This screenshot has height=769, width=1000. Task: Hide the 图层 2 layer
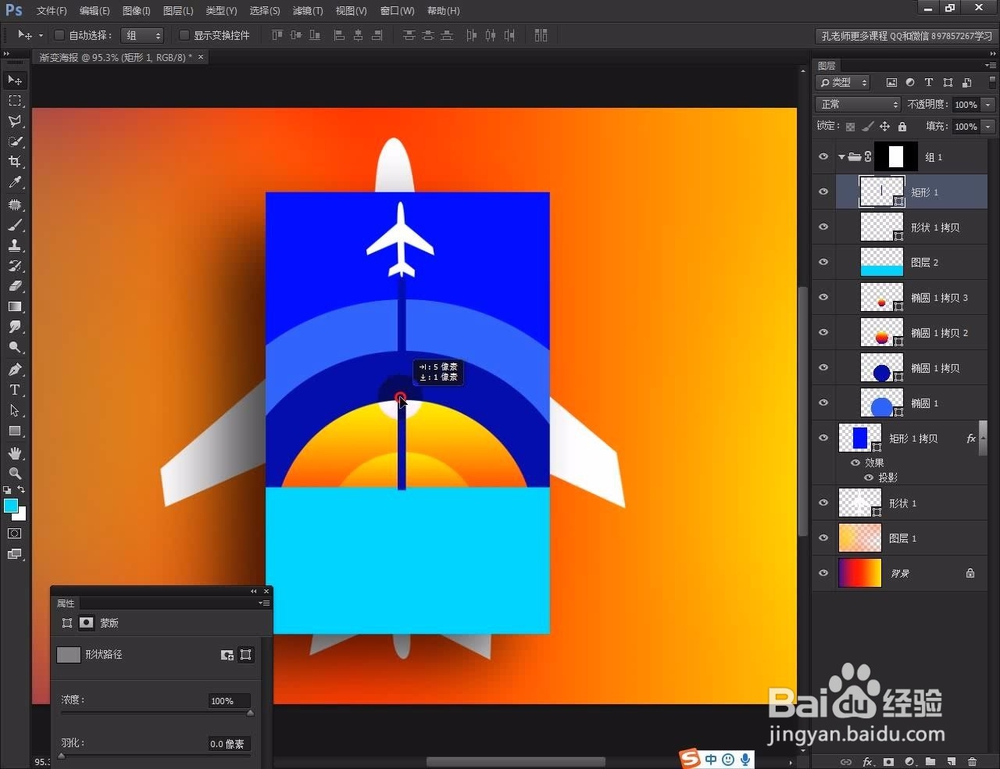click(823, 262)
